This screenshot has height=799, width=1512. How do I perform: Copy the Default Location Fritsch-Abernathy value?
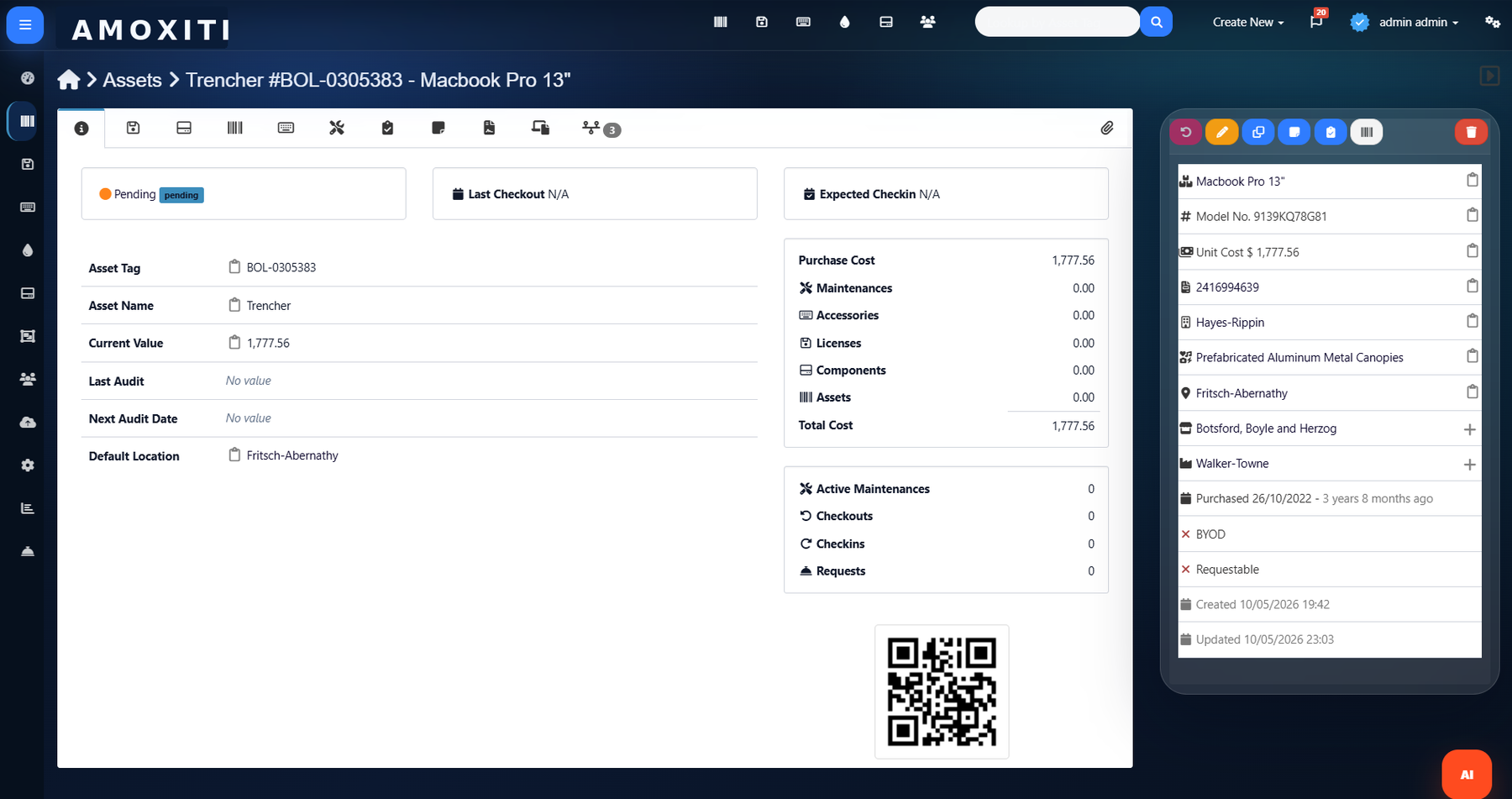234,455
